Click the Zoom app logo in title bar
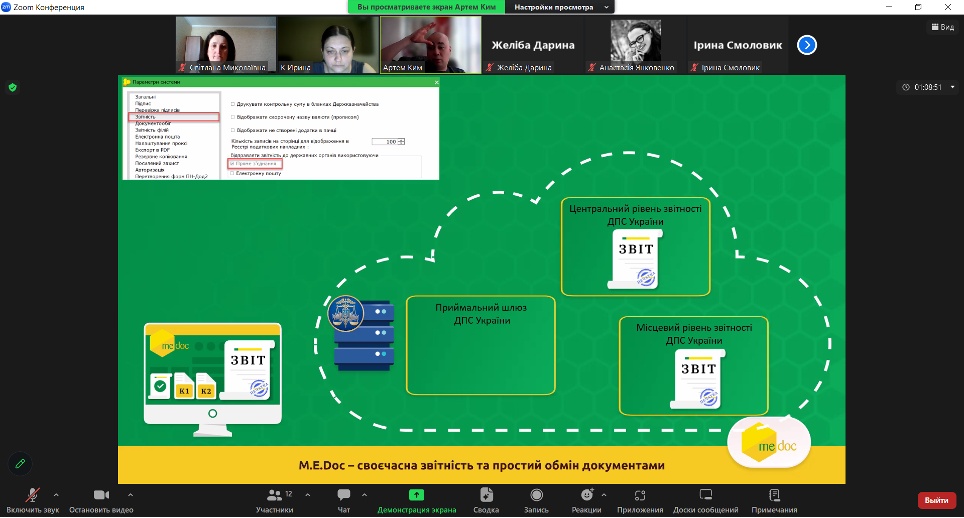964x518 pixels. 6,7
